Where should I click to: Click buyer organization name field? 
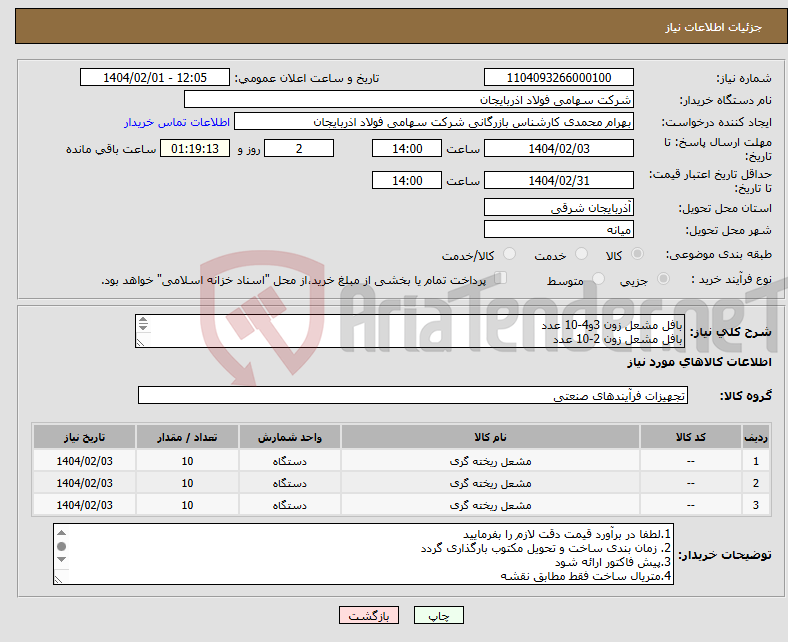(x=409, y=100)
